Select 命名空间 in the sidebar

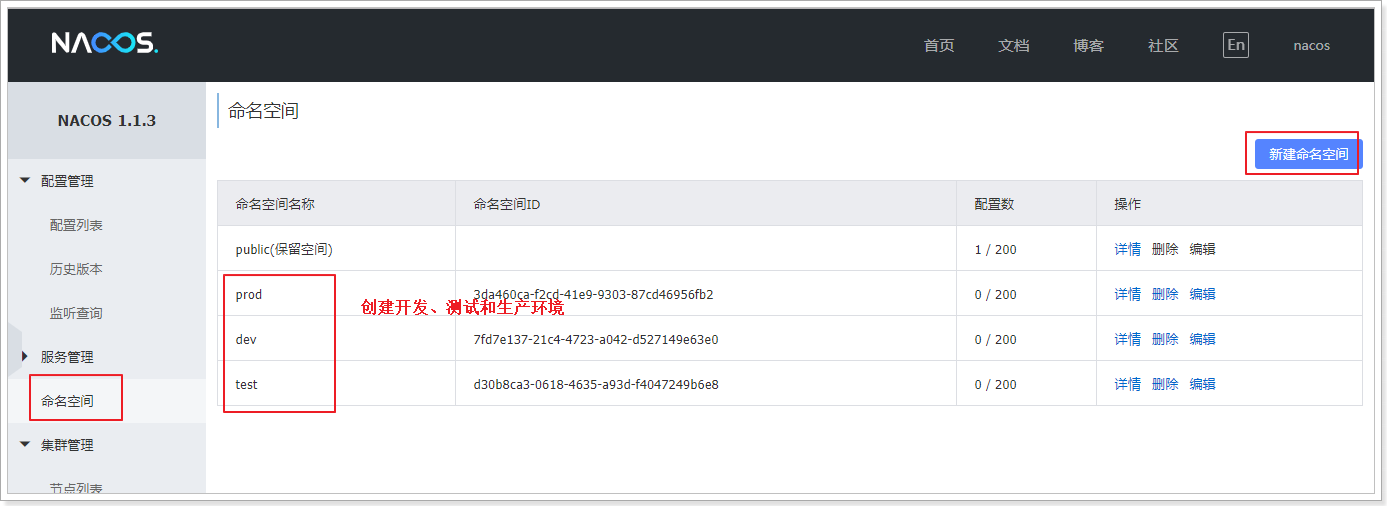click(68, 401)
